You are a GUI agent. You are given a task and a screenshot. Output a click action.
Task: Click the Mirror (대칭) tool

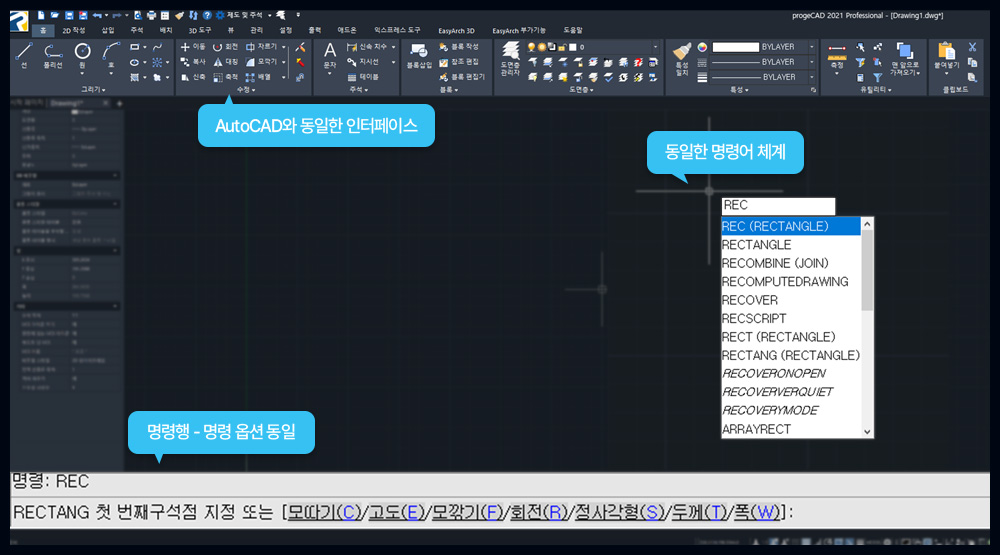[224, 62]
